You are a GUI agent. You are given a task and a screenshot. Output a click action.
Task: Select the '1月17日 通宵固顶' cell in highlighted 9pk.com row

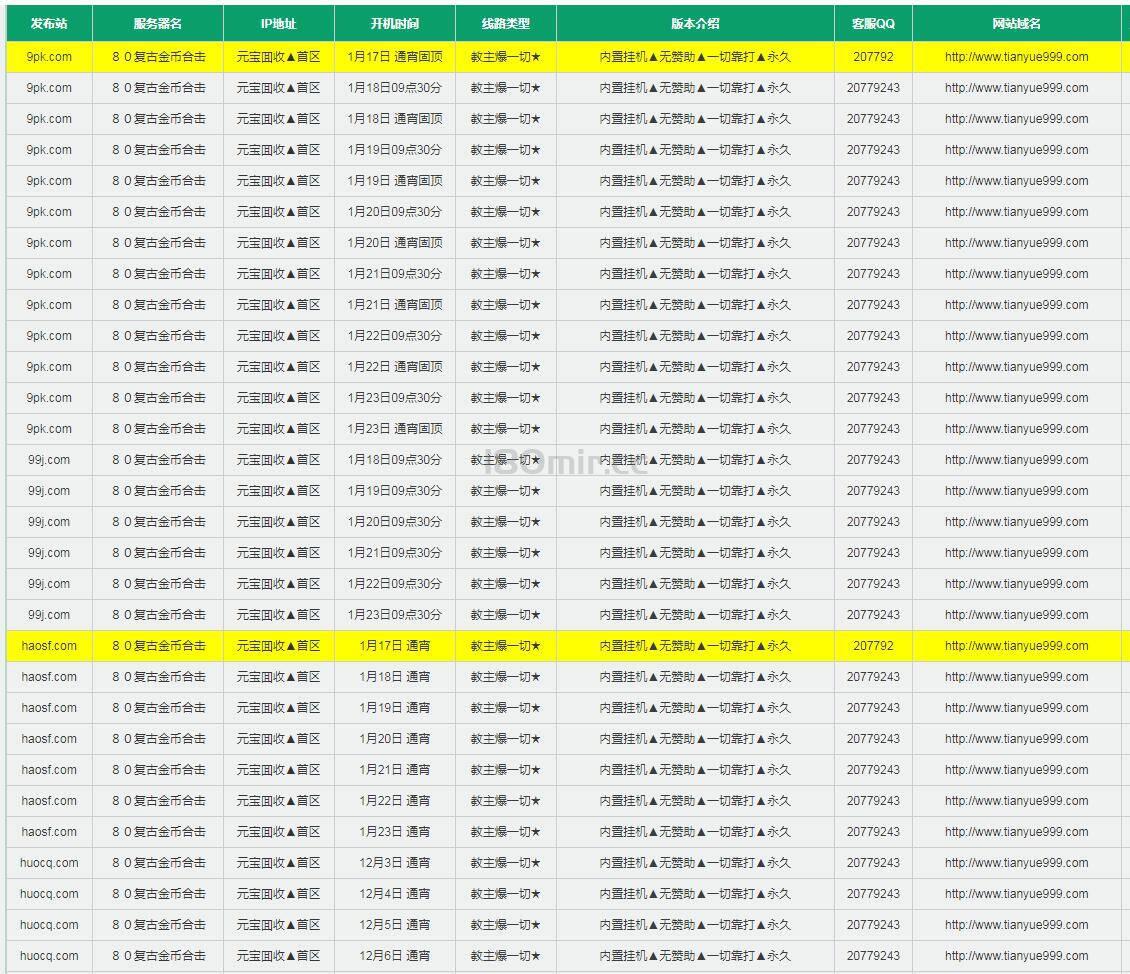tap(395, 57)
